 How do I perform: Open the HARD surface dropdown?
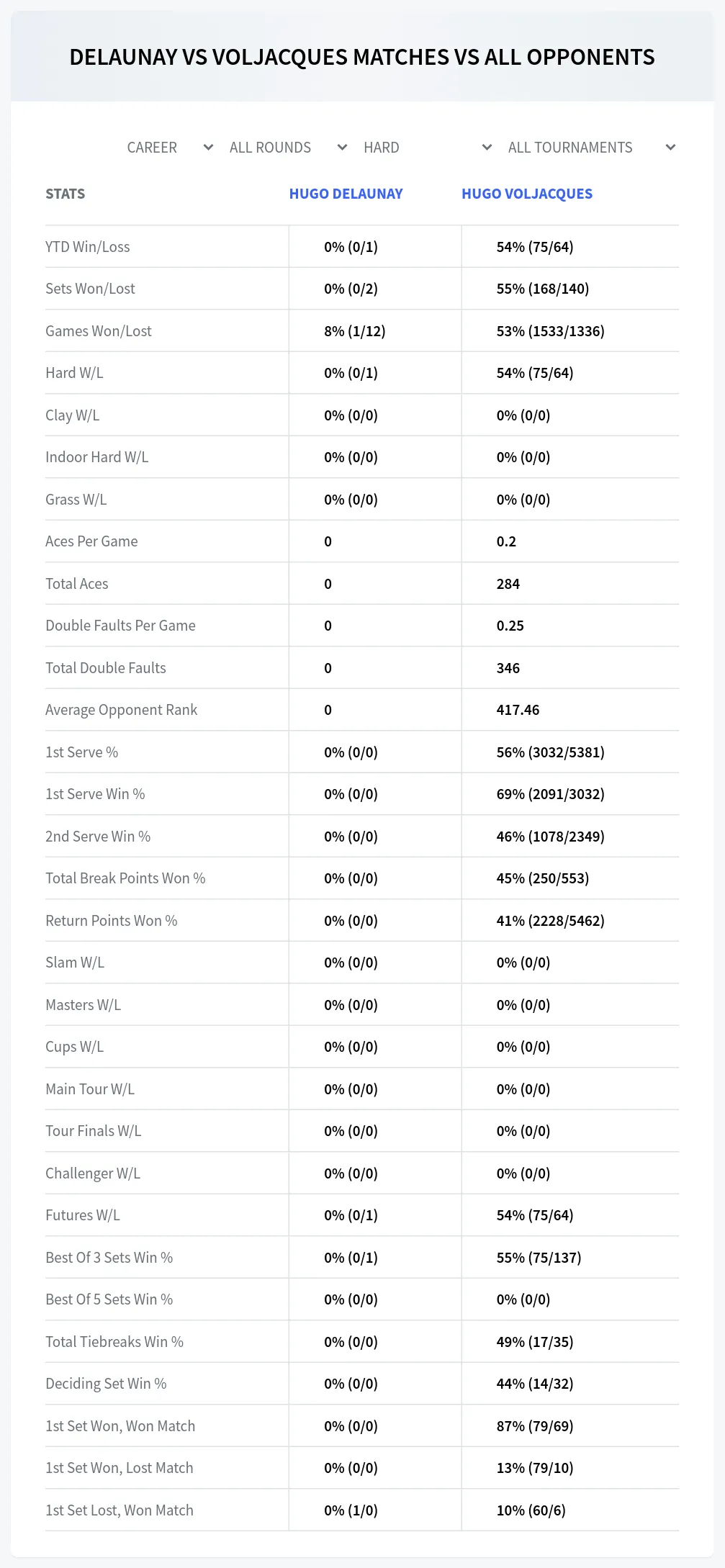(427, 148)
